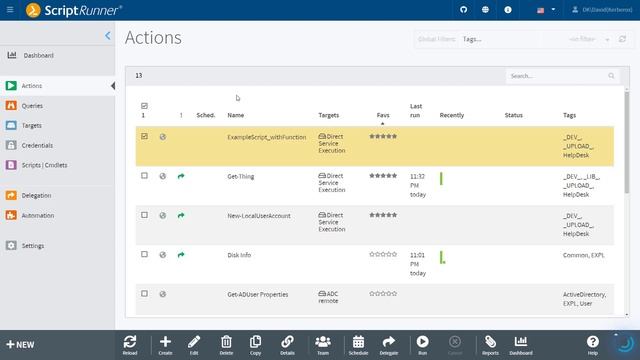Click the NEW button
Viewport: 640px width, 360px height.
pyautogui.click(x=20, y=345)
